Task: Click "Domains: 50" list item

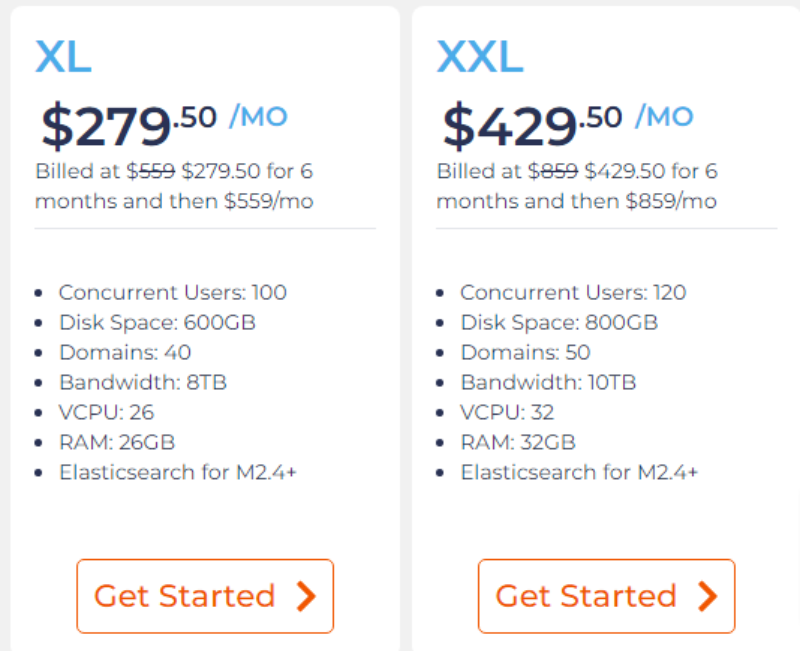Action: coord(525,353)
